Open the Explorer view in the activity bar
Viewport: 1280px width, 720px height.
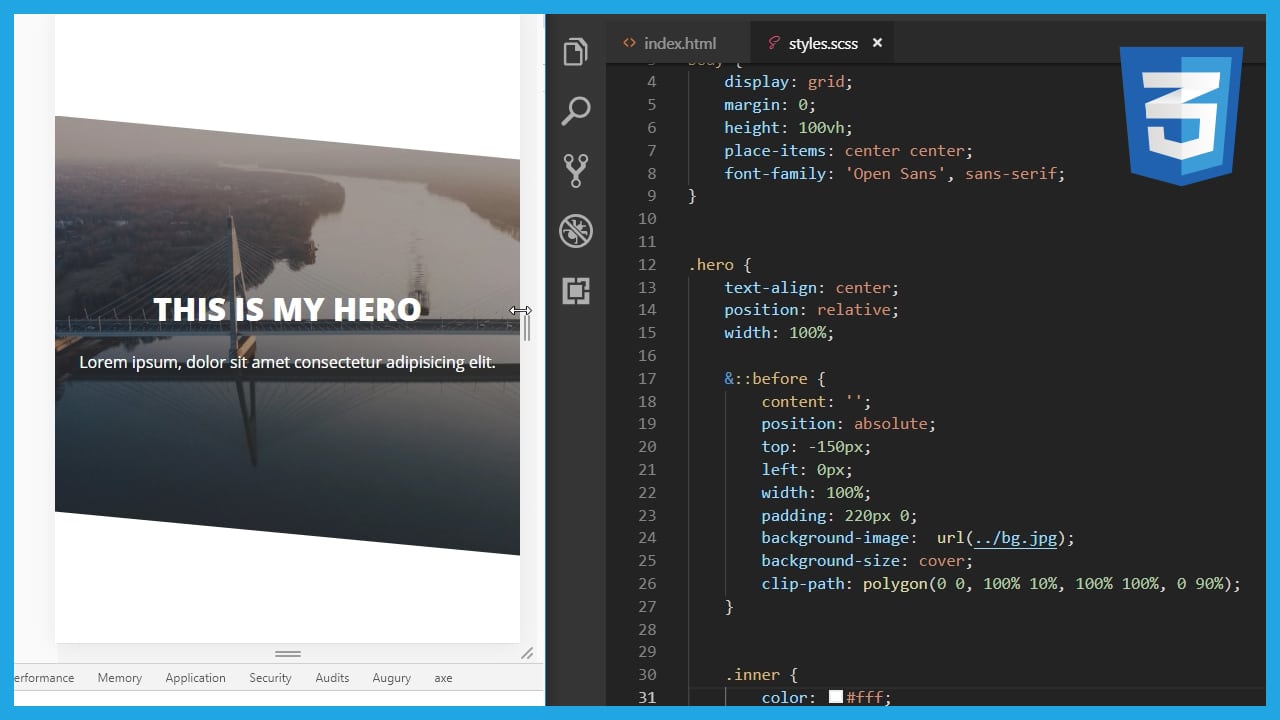coord(575,52)
